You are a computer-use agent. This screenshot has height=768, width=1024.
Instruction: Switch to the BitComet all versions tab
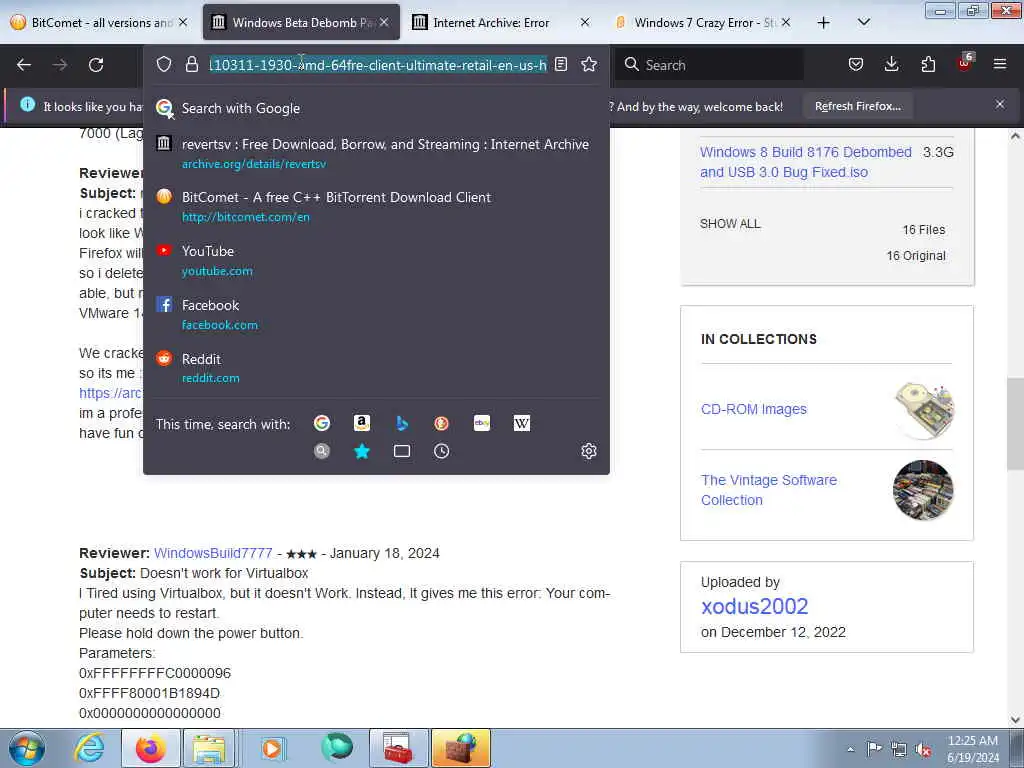click(100, 23)
